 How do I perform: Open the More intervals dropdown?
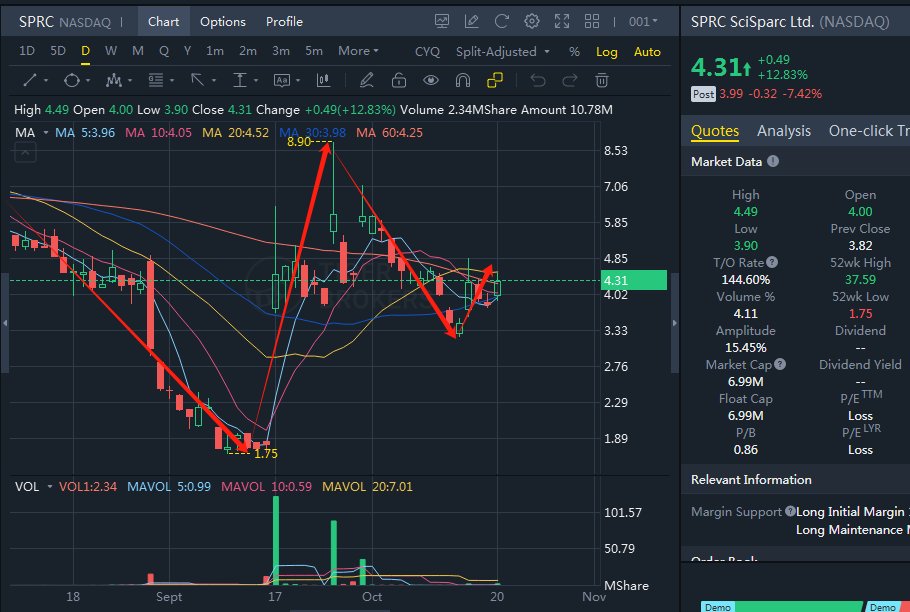[x=358, y=51]
